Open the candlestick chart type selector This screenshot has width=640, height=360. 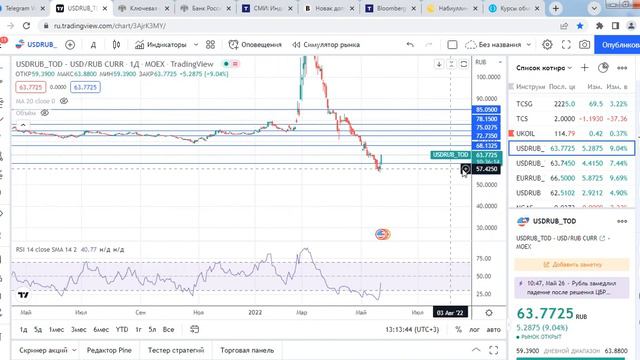116,44
